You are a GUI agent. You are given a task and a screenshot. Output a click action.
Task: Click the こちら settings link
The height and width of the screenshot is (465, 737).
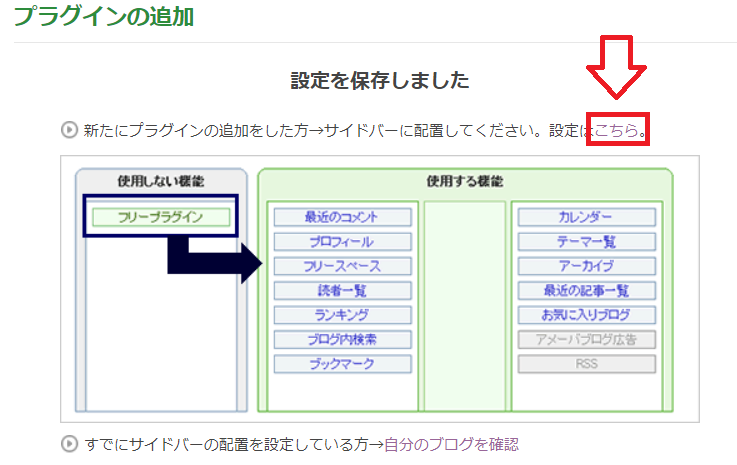pos(616,130)
